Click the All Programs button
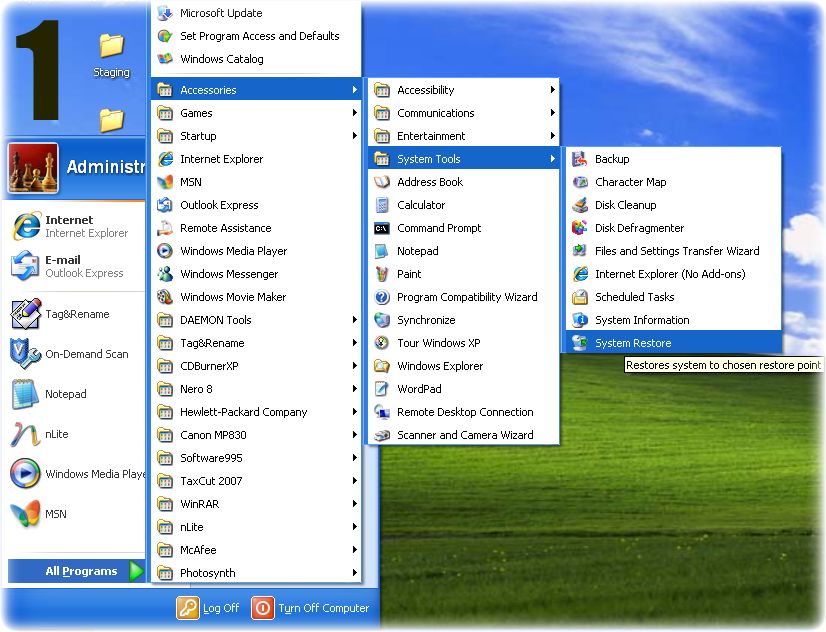This screenshot has width=826, height=632. [81, 571]
